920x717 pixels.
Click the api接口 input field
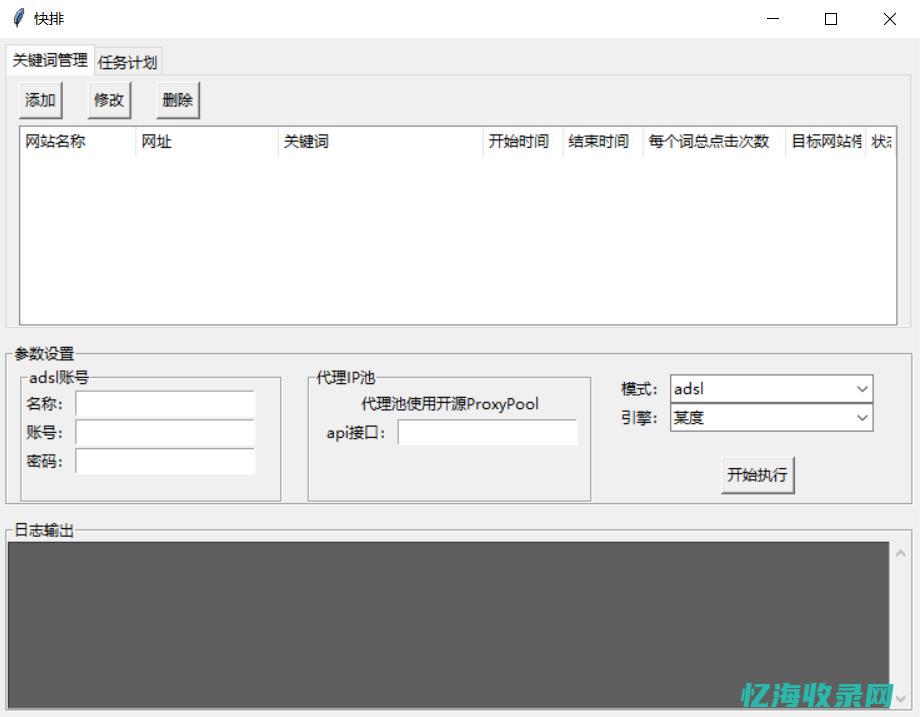487,432
